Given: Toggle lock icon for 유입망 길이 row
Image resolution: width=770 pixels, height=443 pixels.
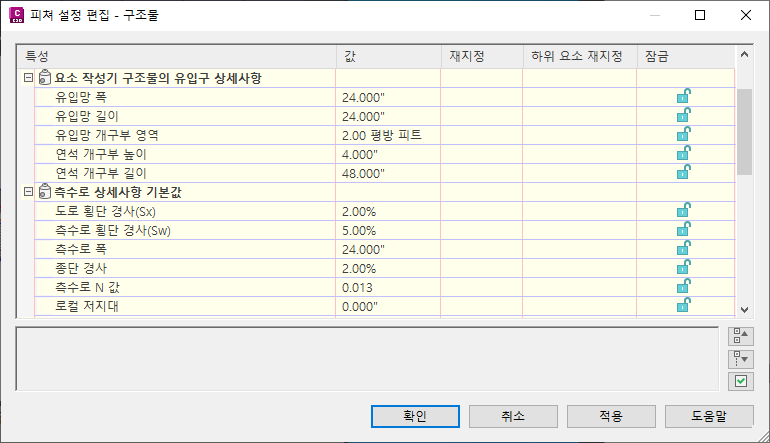Looking at the screenshot, I should coord(684,115).
